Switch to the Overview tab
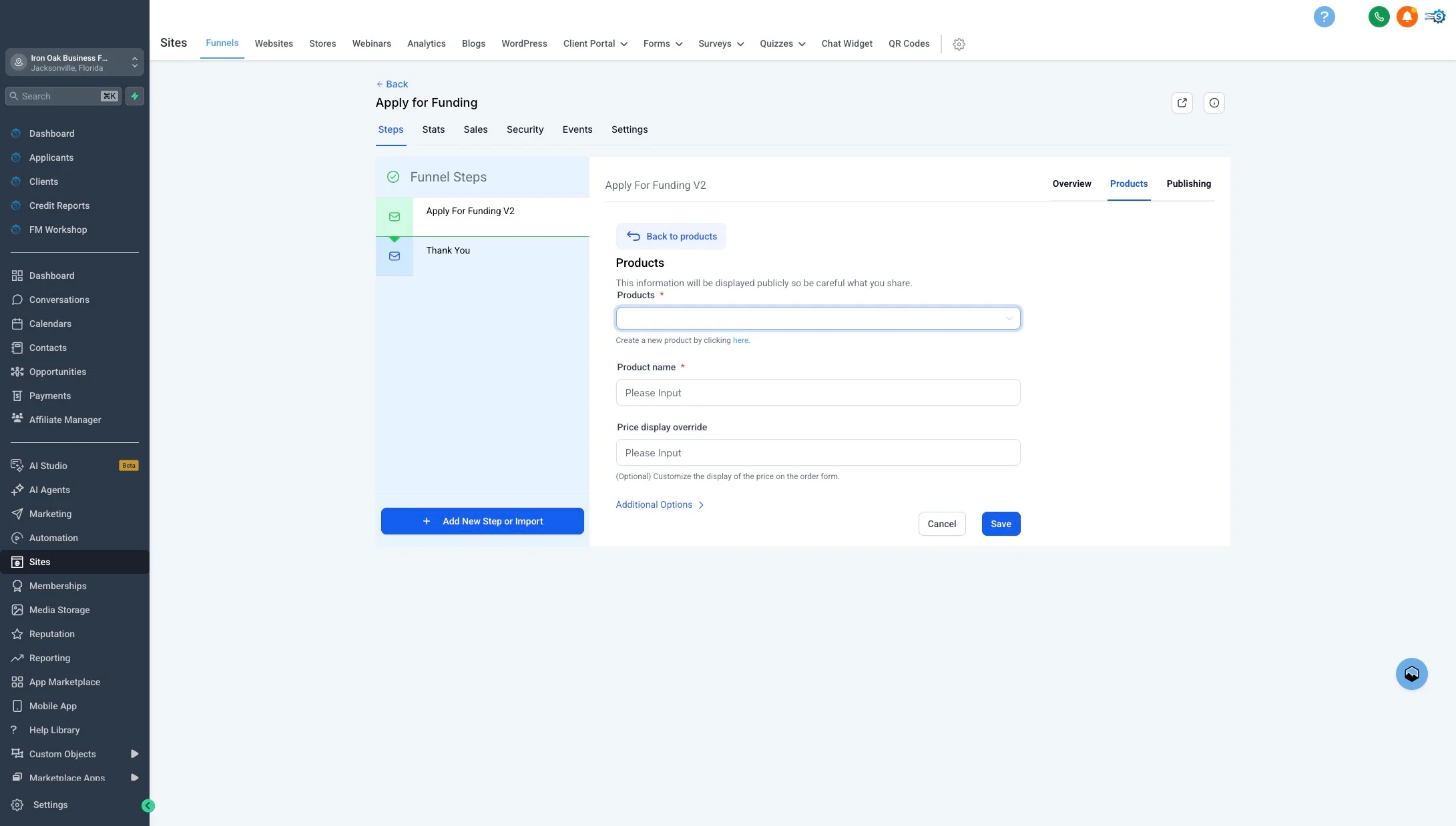Viewport: 1456px width, 826px height. tap(1071, 183)
